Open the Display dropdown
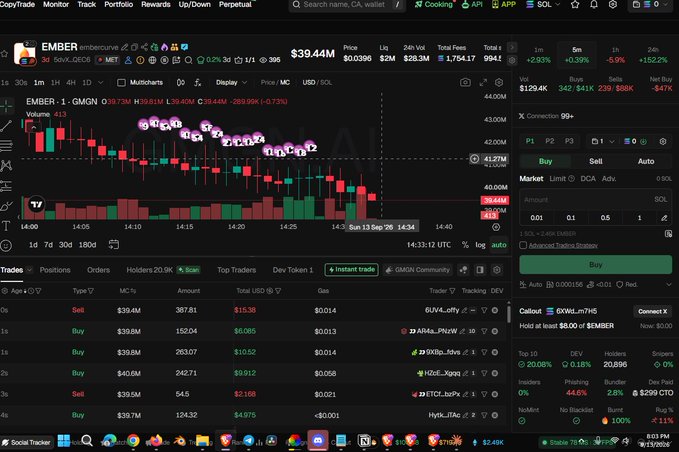The width and height of the screenshot is (679, 452). point(231,82)
